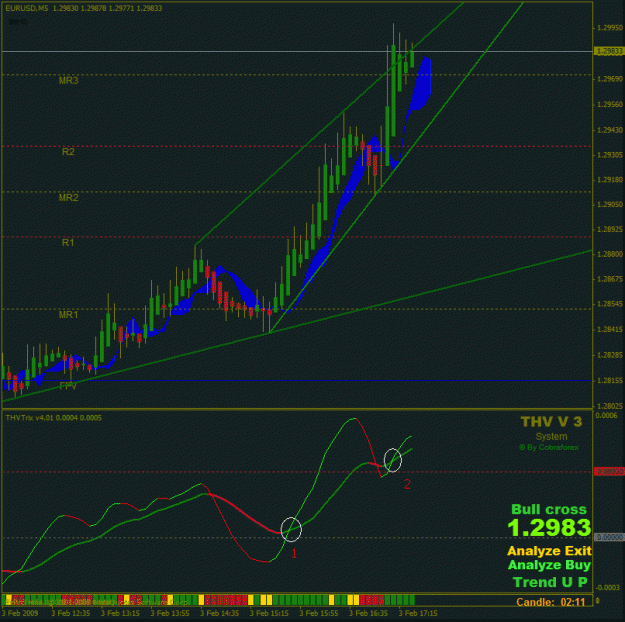Click price scale value 1.29305
This screenshot has width=625, height=622.
tap(609, 155)
